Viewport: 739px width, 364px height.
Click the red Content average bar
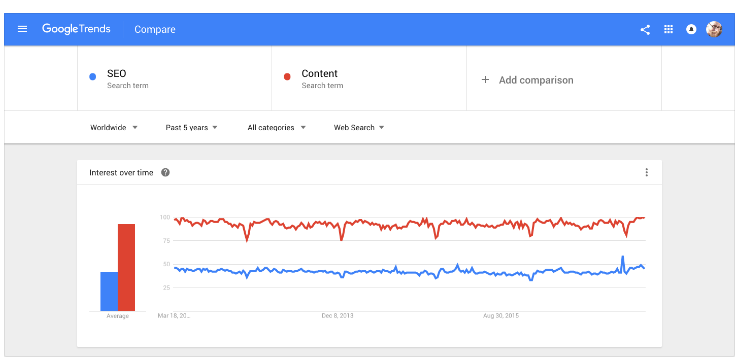(x=126, y=267)
